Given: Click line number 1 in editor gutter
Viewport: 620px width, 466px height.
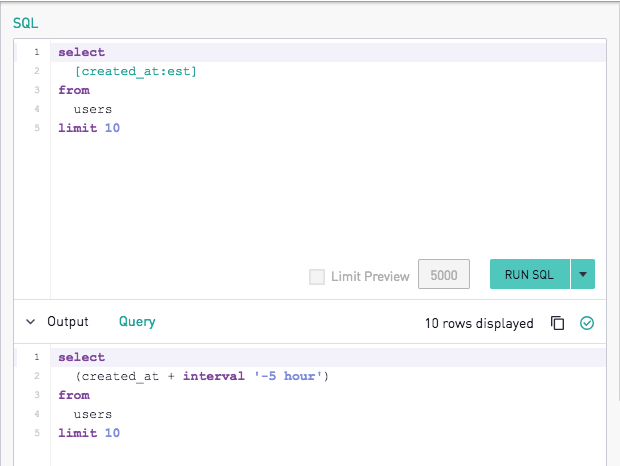Looking at the screenshot, I should [x=37, y=52].
